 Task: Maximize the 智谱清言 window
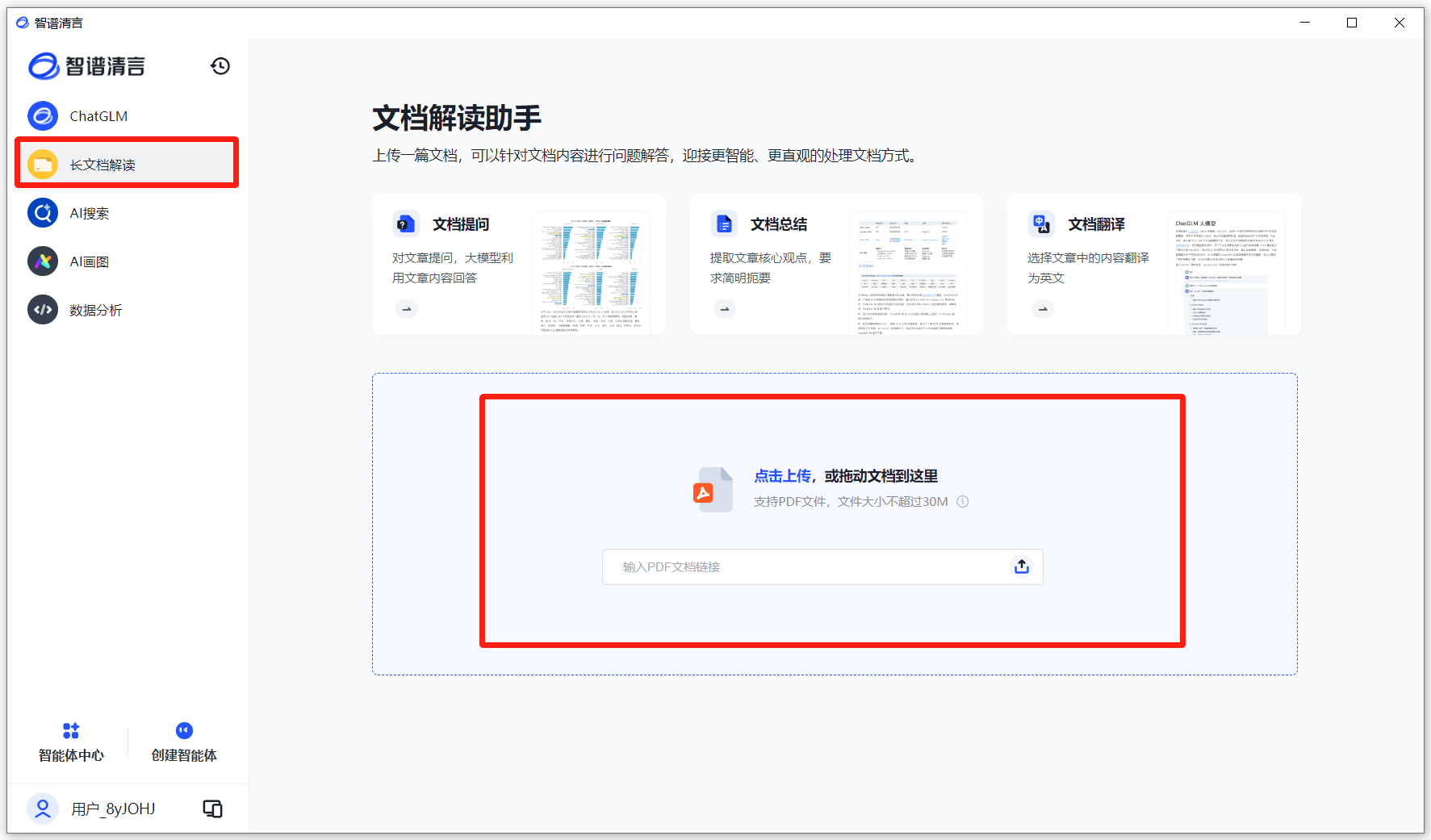click(x=1352, y=23)
